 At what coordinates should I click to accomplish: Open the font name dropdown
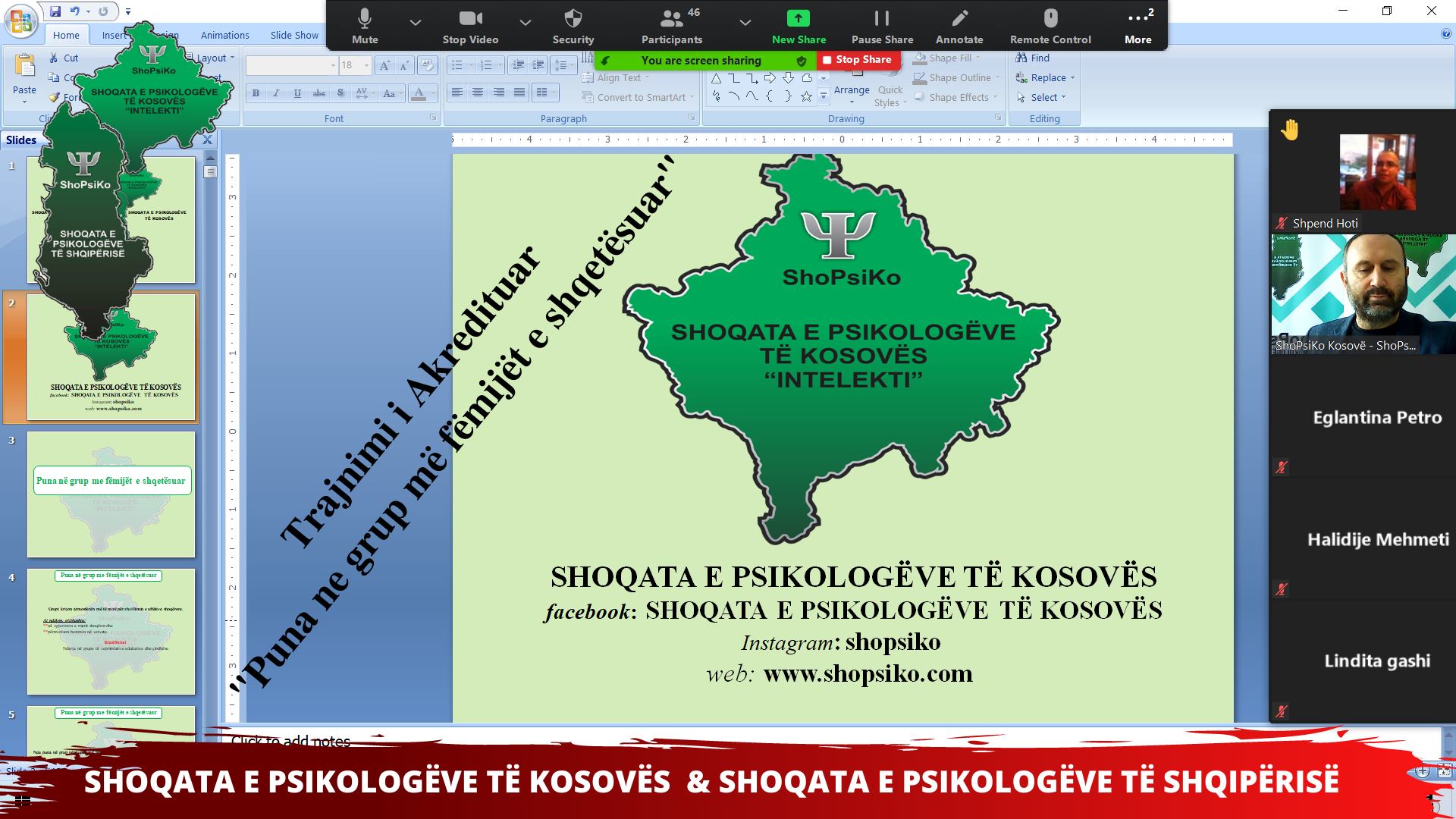pyautogui.click(x=333, y=65)
